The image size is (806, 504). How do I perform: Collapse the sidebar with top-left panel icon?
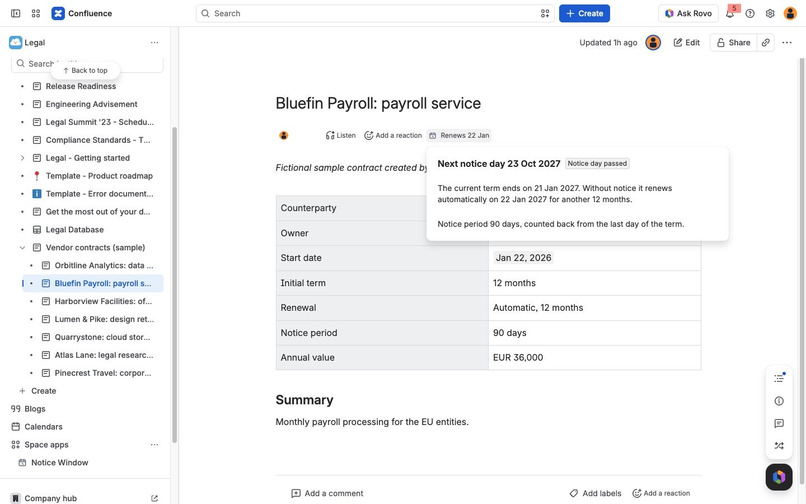15,13
